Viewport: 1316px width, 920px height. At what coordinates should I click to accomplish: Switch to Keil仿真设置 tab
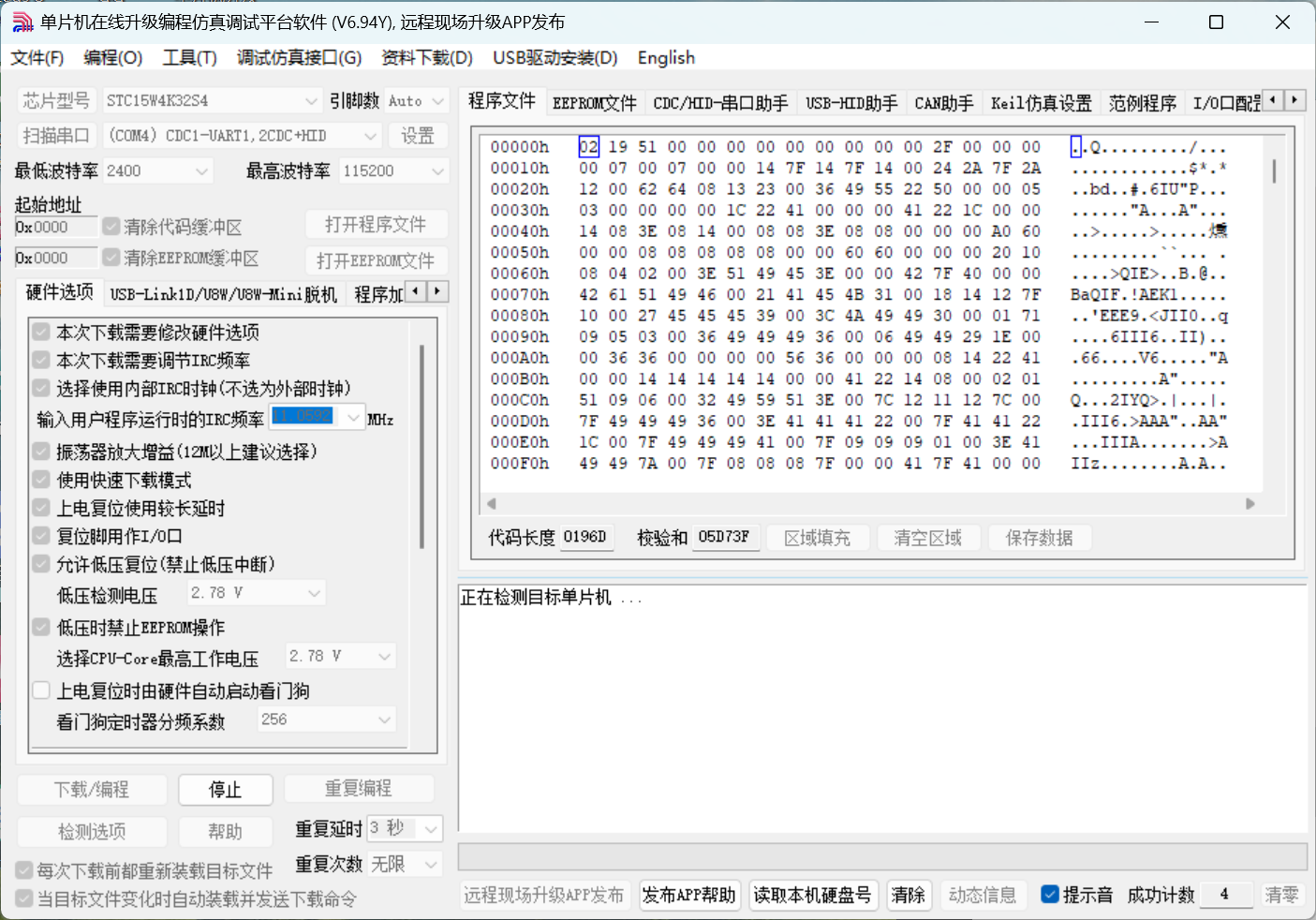pos(1042,103)
